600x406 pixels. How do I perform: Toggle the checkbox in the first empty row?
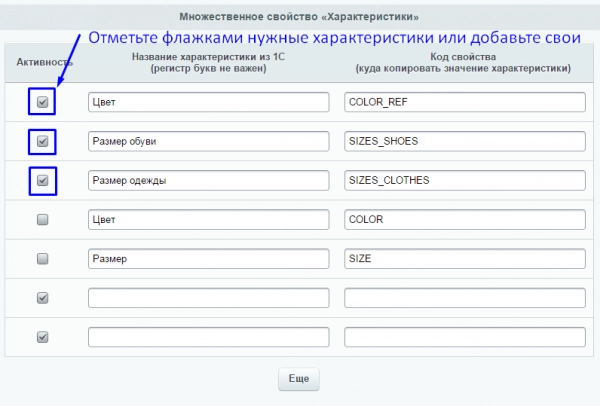42,298
